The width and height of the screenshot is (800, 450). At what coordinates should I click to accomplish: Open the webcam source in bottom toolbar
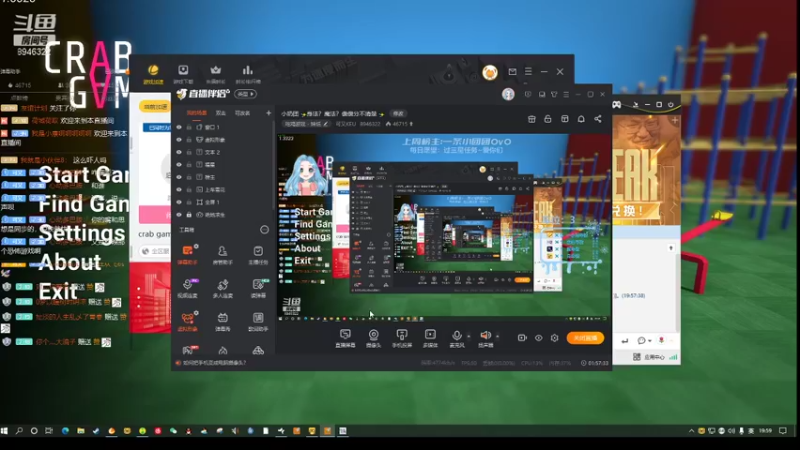pos(373,338)
